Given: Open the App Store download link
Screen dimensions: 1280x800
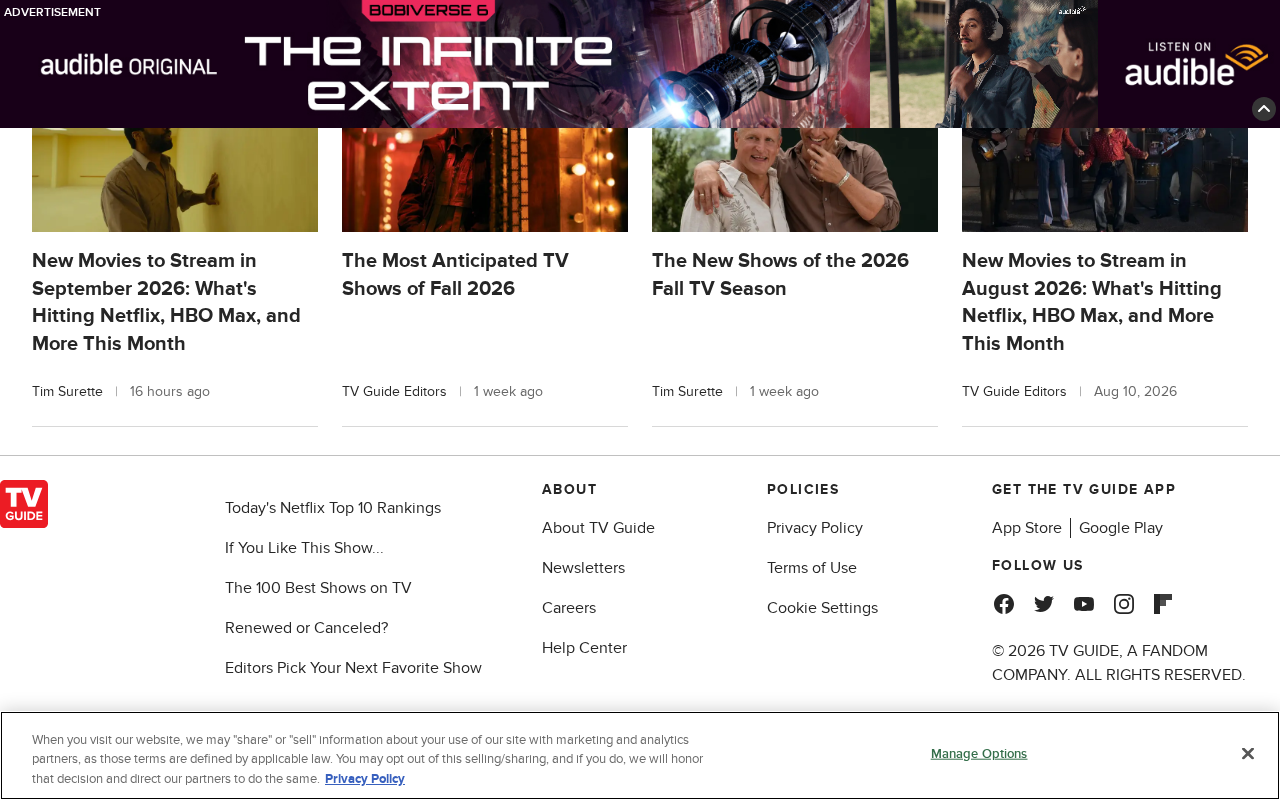Looking at the screenshot, I should [1027, 528].
